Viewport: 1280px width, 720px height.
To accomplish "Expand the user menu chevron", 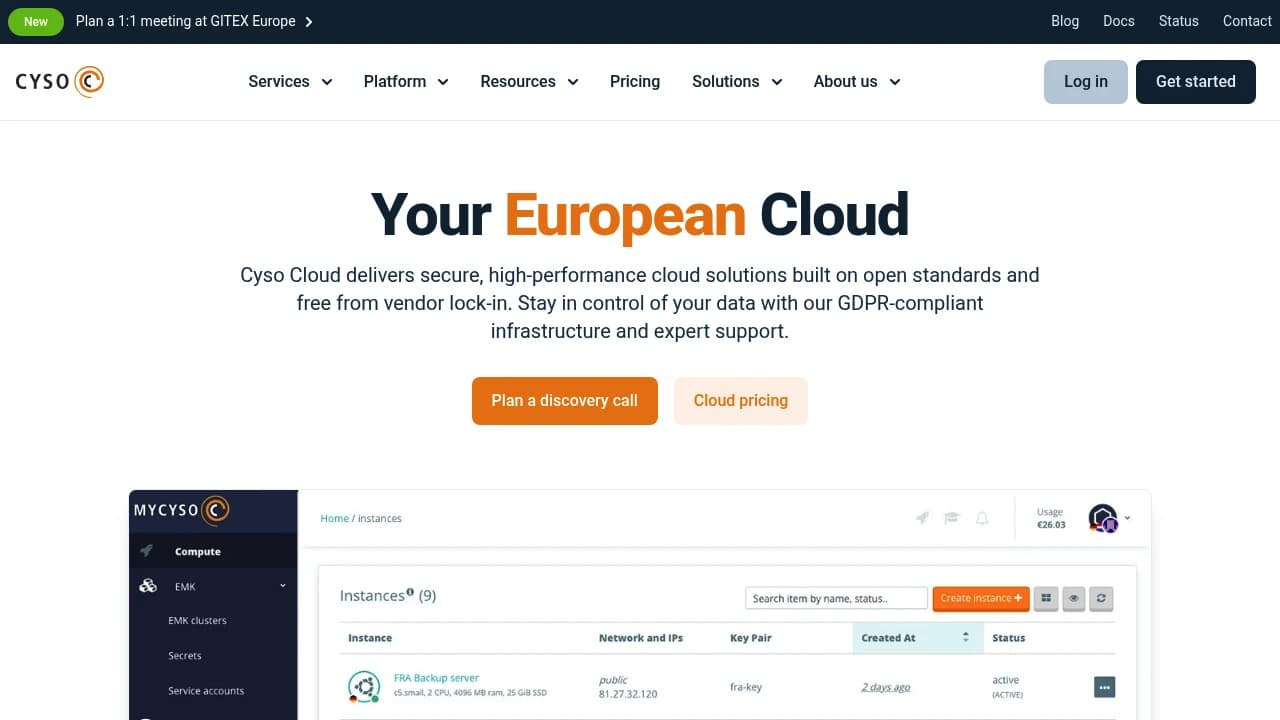I will [x=1128, y=518].
